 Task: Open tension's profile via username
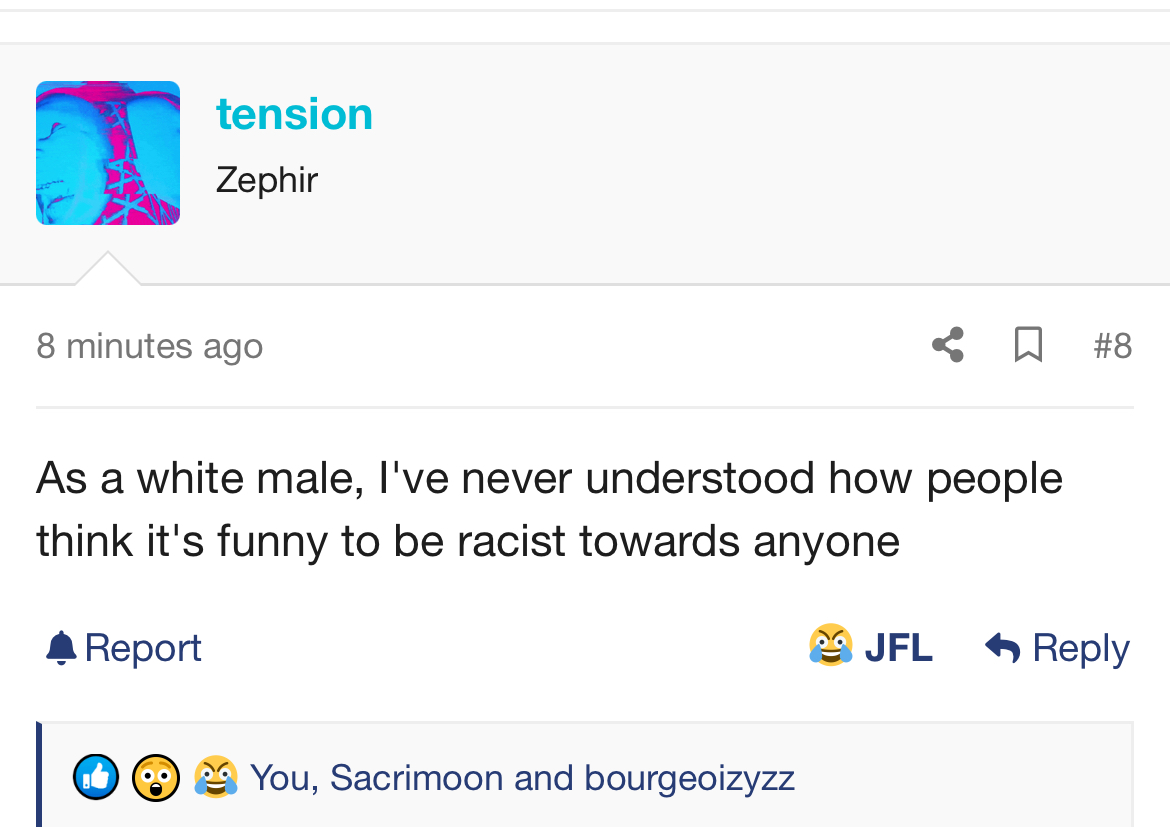coord(294,114)
